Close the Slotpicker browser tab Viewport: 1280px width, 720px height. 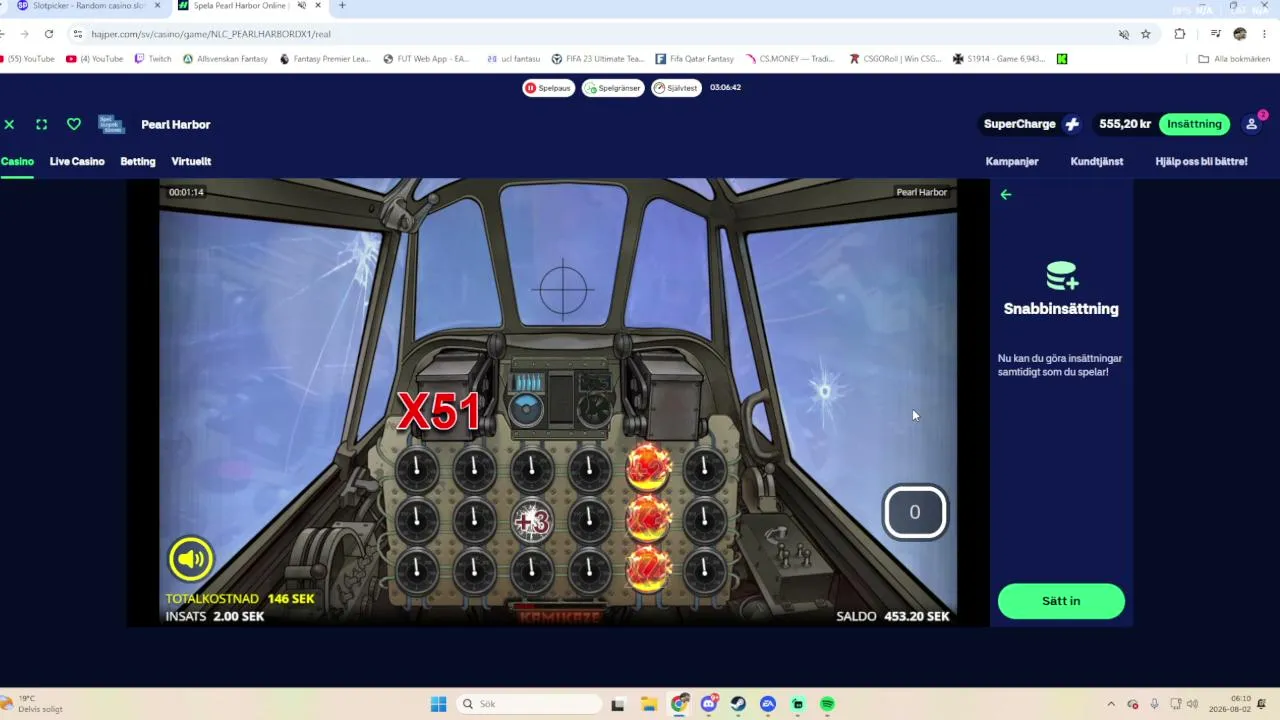point(157,6)
